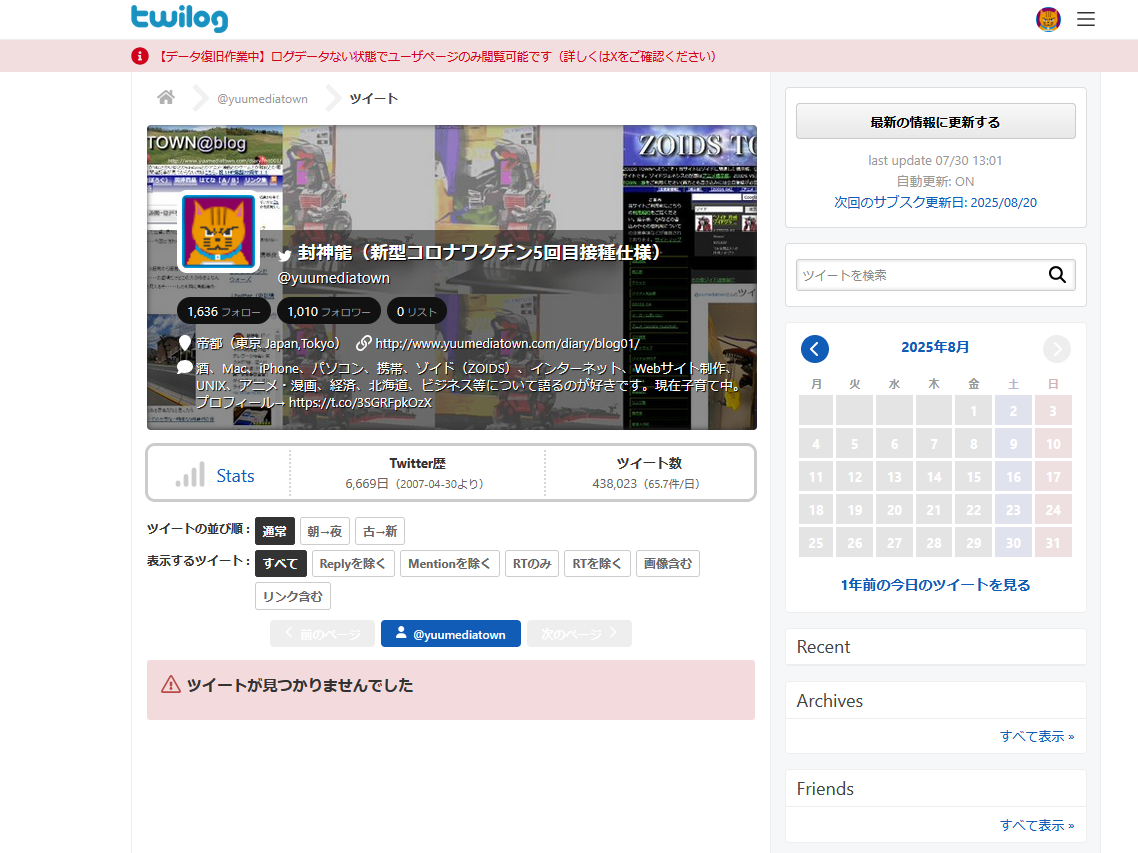Select the RTのみ filter
This screenshot has height=853, width=1138.
point(531,563)
